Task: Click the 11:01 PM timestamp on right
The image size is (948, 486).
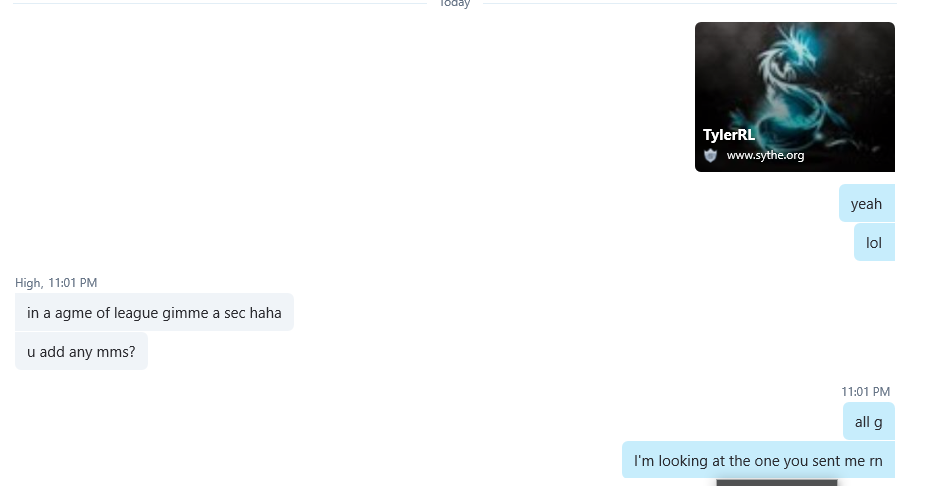Action: pos(865,392)
